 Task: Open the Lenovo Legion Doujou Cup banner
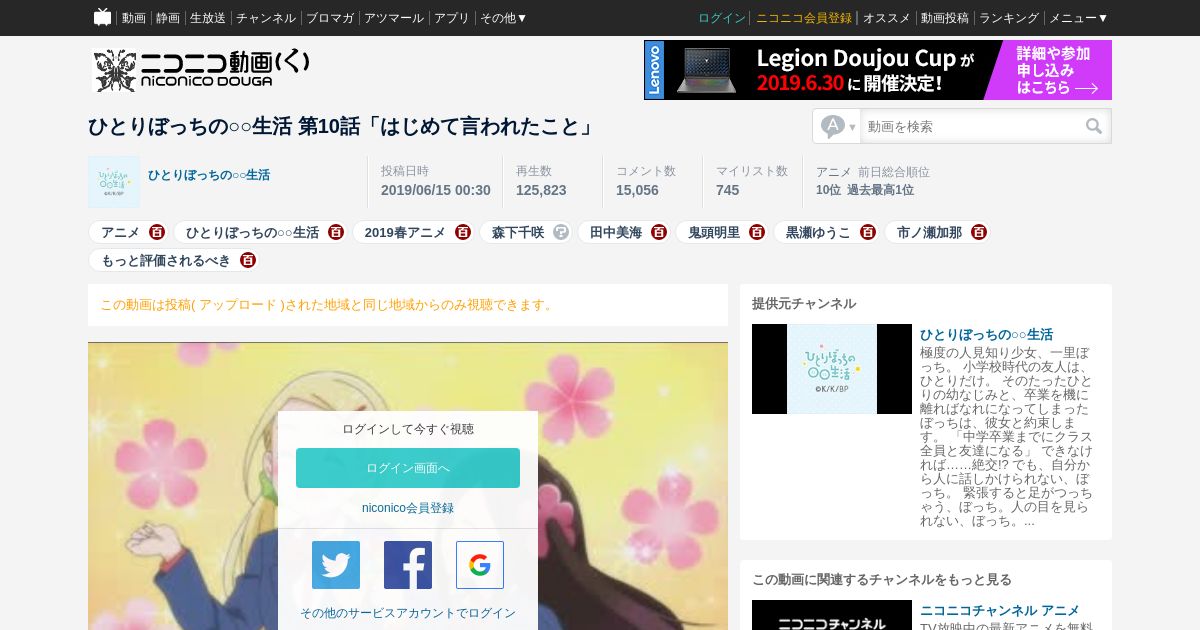tap(878, 70)
